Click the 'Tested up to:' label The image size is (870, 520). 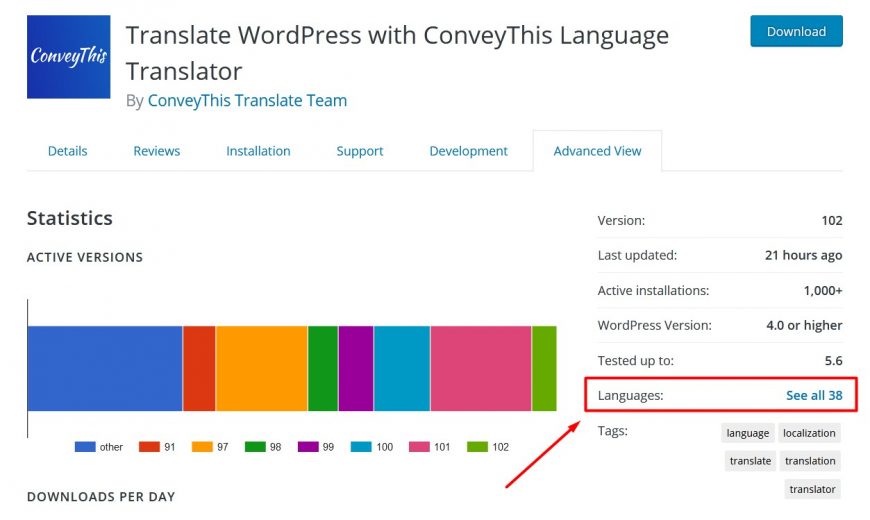click(636, 361)
